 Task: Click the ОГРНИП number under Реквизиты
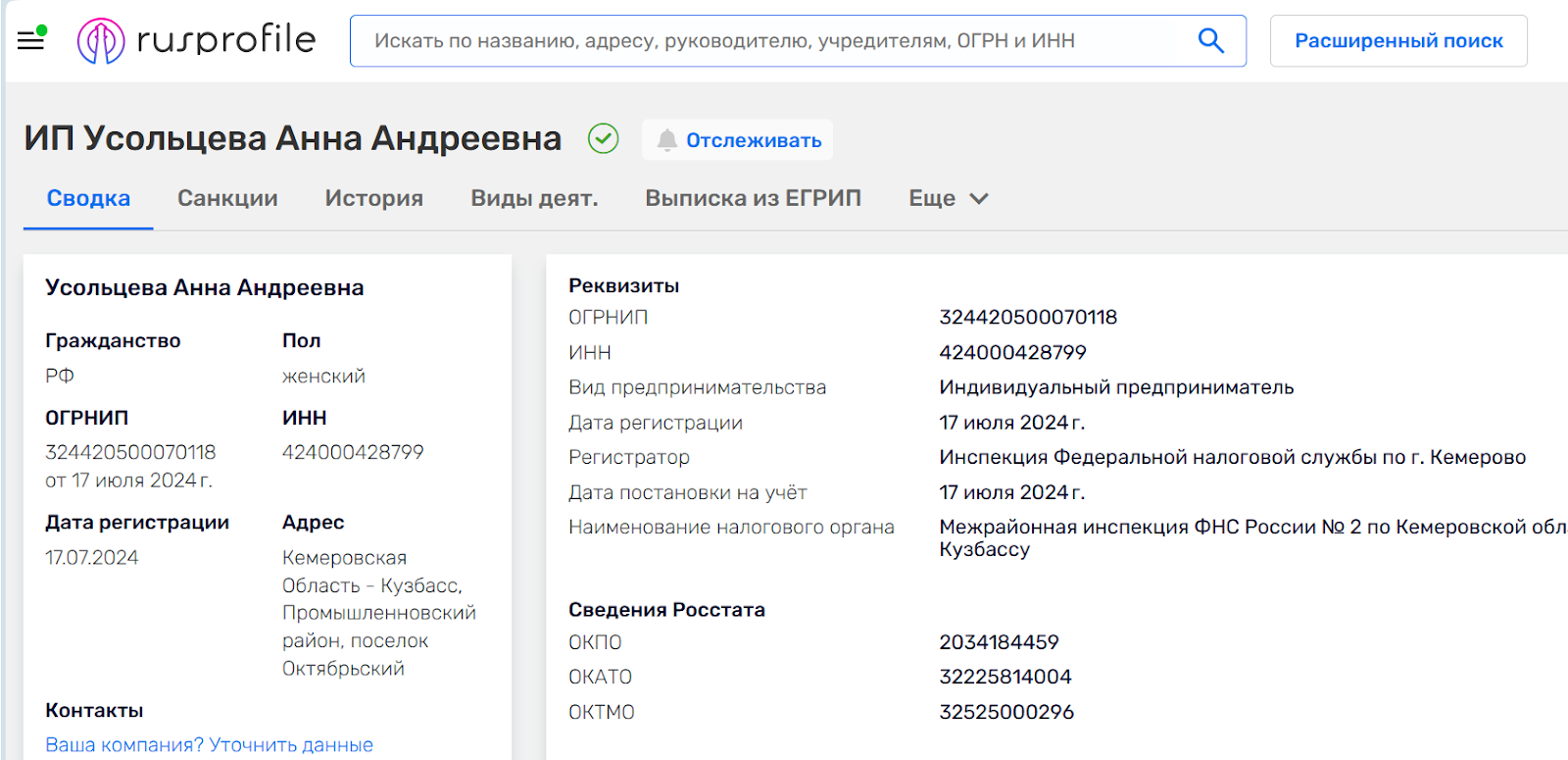(1028, 317)
